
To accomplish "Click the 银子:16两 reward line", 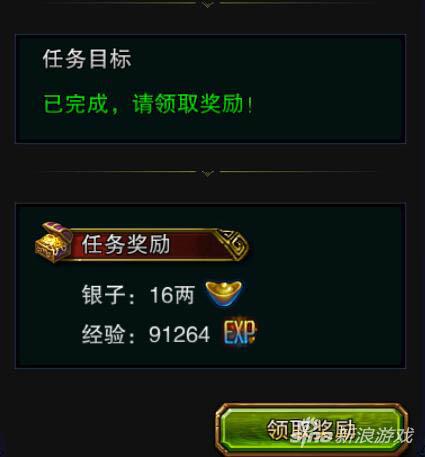I will [x=163, y=294].
